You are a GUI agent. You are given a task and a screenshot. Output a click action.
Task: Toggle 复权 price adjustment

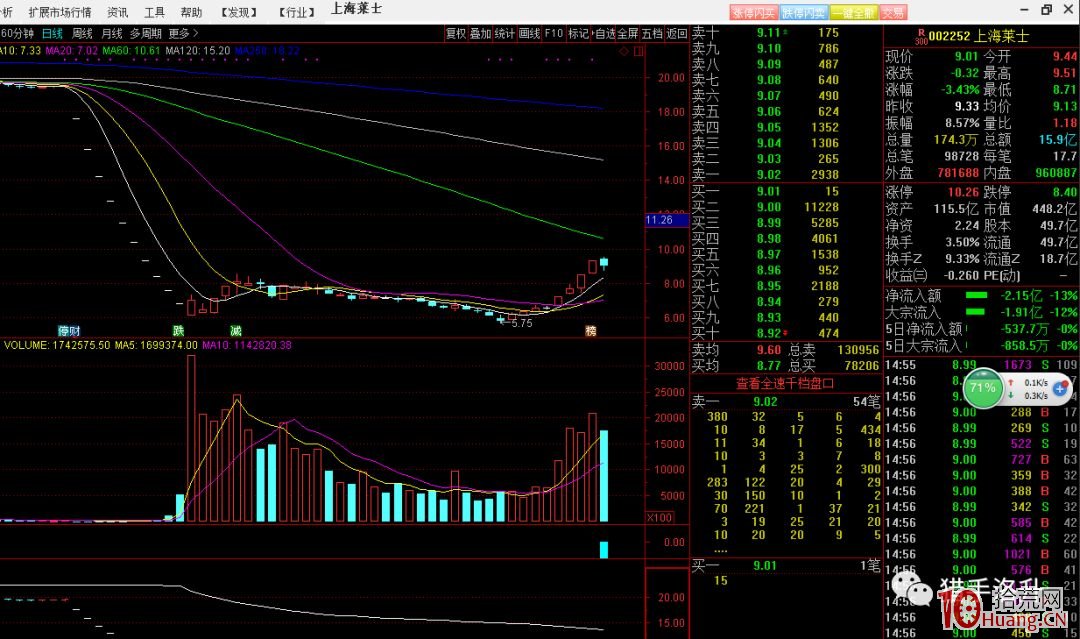pos(455,33)
